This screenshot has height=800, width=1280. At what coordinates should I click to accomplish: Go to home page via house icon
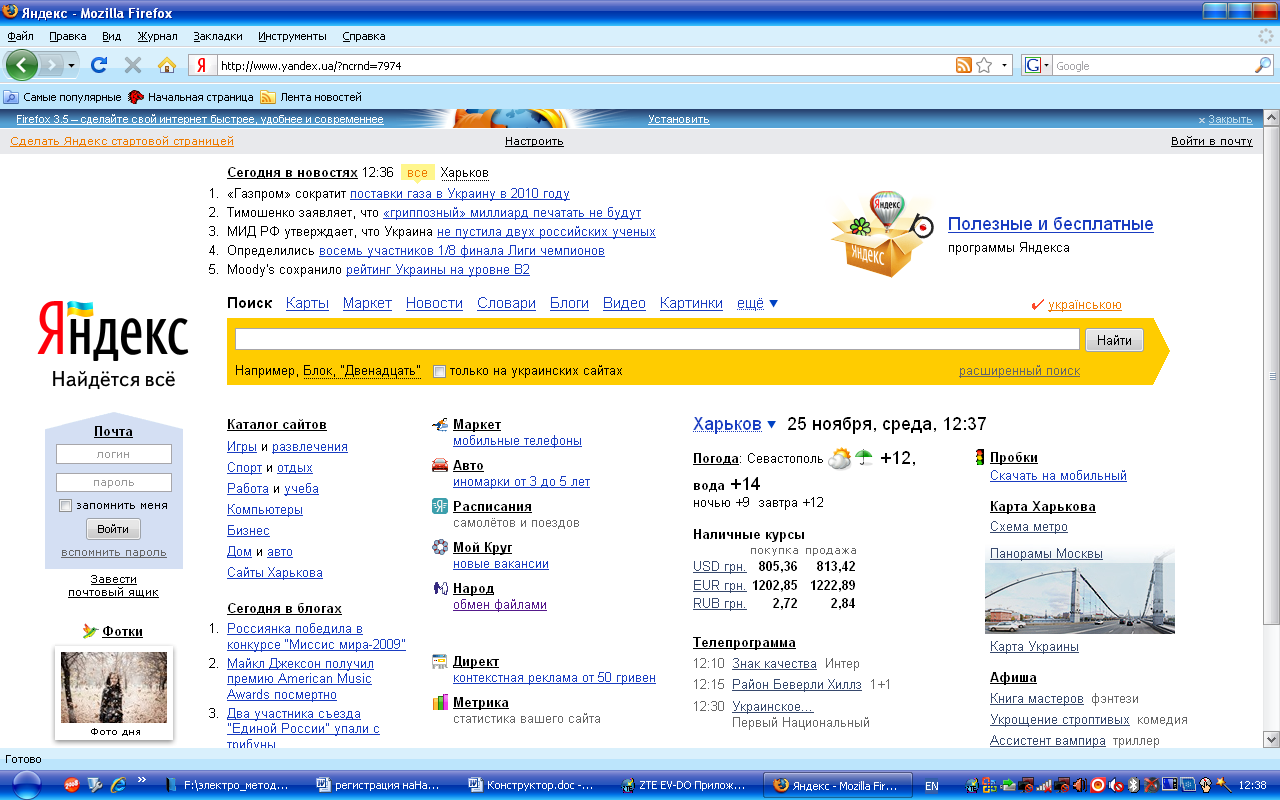(167, 65)
